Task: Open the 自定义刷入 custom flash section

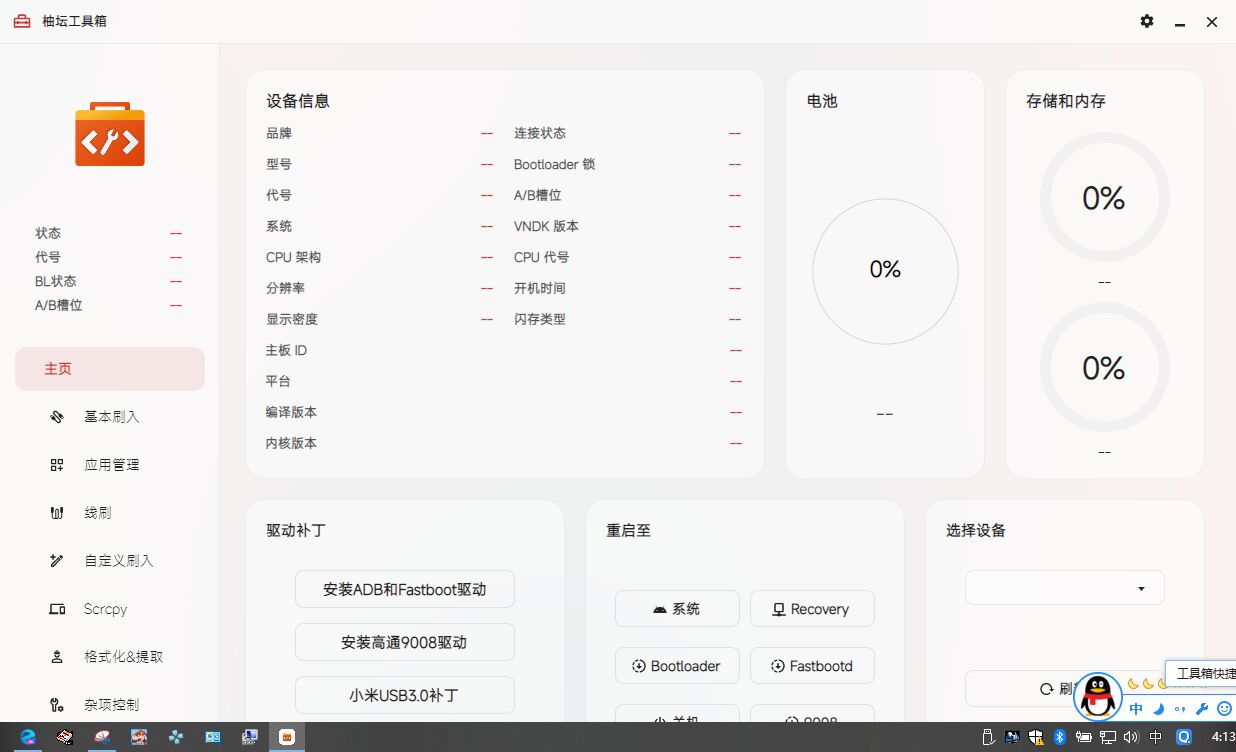Action: [x=110, y=560]
